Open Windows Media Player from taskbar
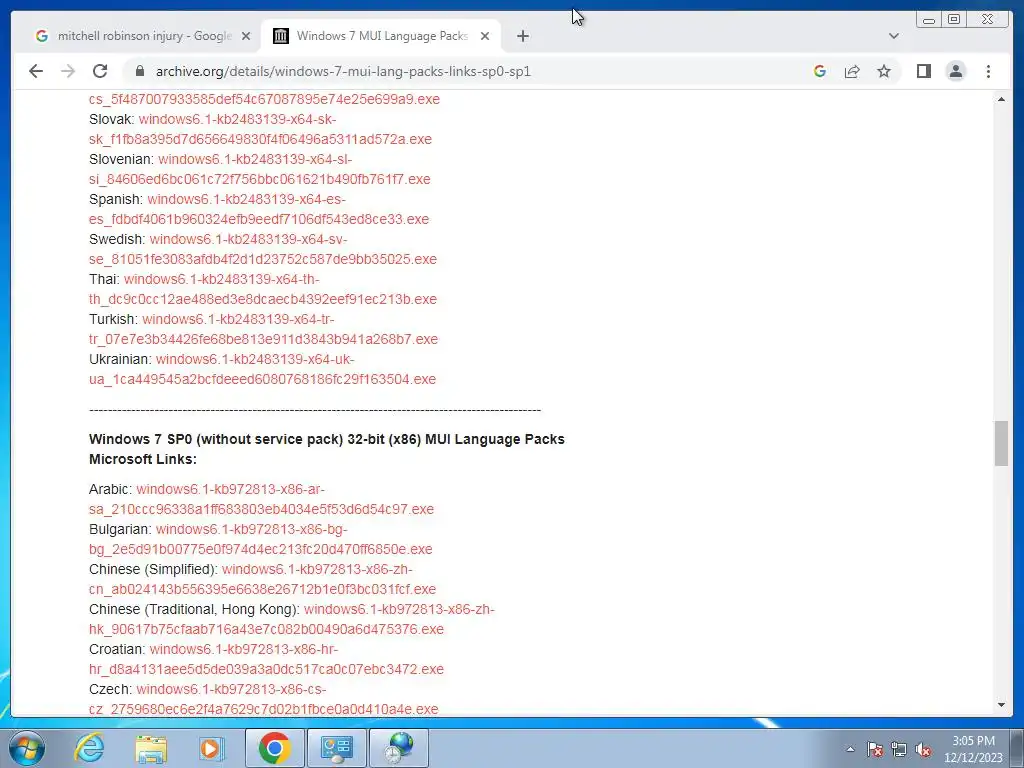The height and width of the screenshot is (768, 1024). coord(211,748)
